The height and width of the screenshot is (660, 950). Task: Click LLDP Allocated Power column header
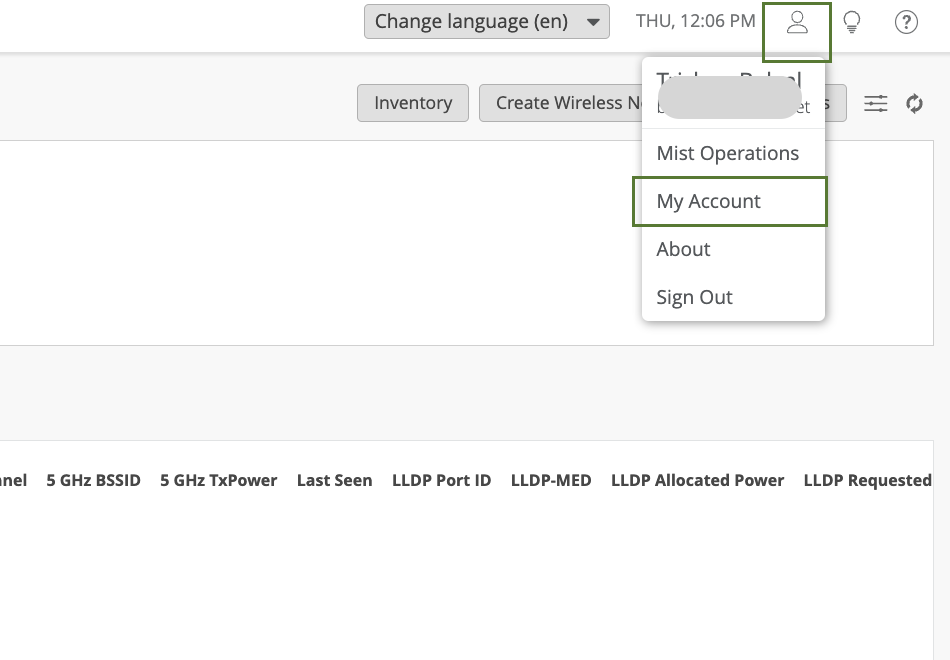click(x=697, y=480)
